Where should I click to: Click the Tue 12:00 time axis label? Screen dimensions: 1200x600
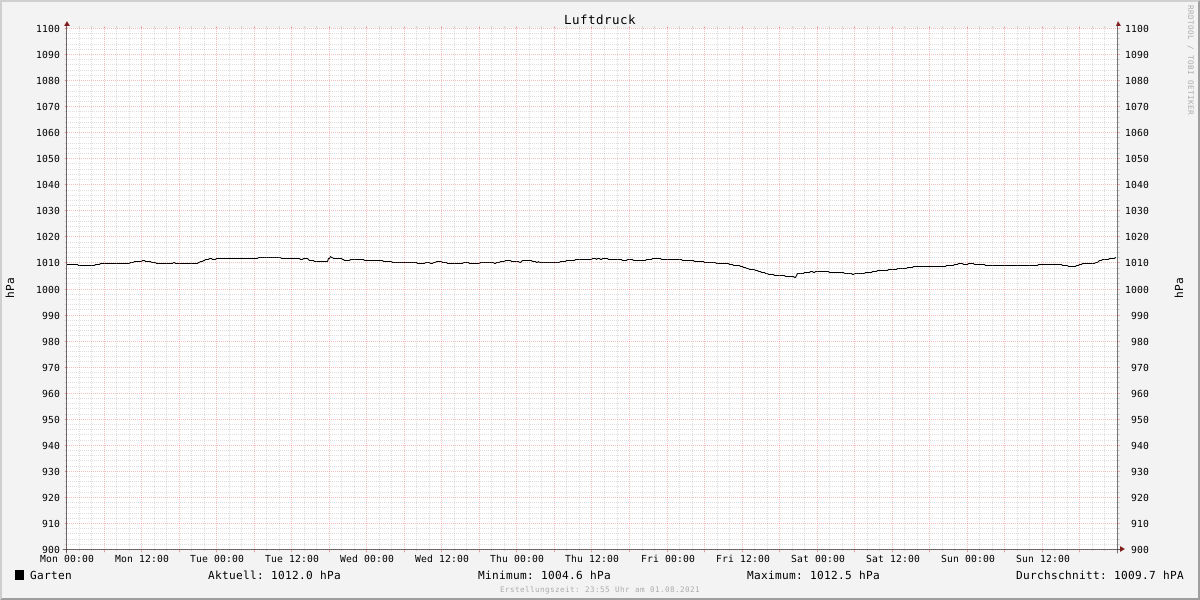pos(292,559)
